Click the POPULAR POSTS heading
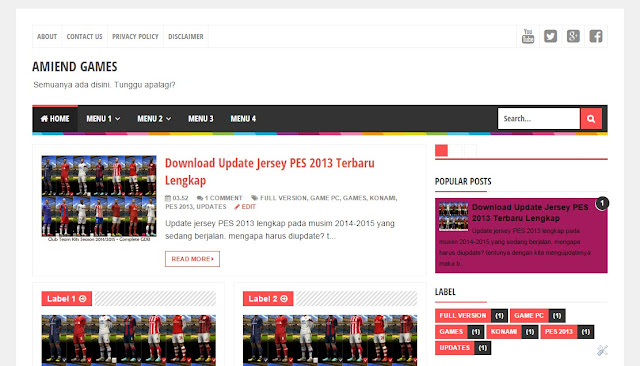This screenshot has height=366, width=640. pos(463,182)
